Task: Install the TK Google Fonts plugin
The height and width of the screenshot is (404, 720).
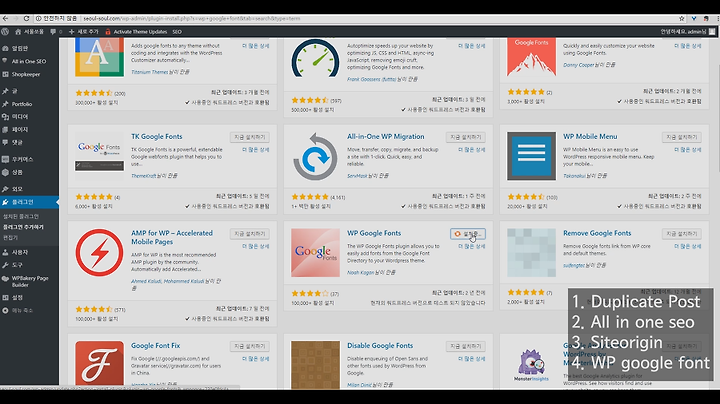Action: (250, 137)
